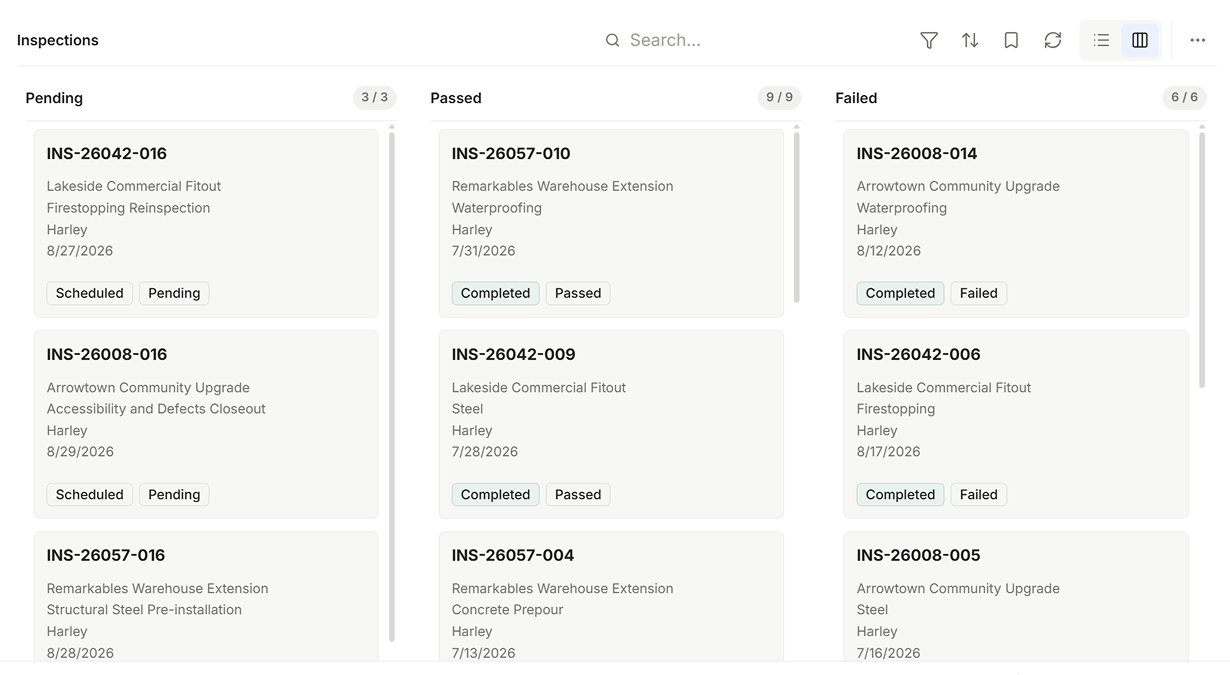Click Failed tag on INS-26008-014
Screen dimensions: 1230x675
coord(979,293)
